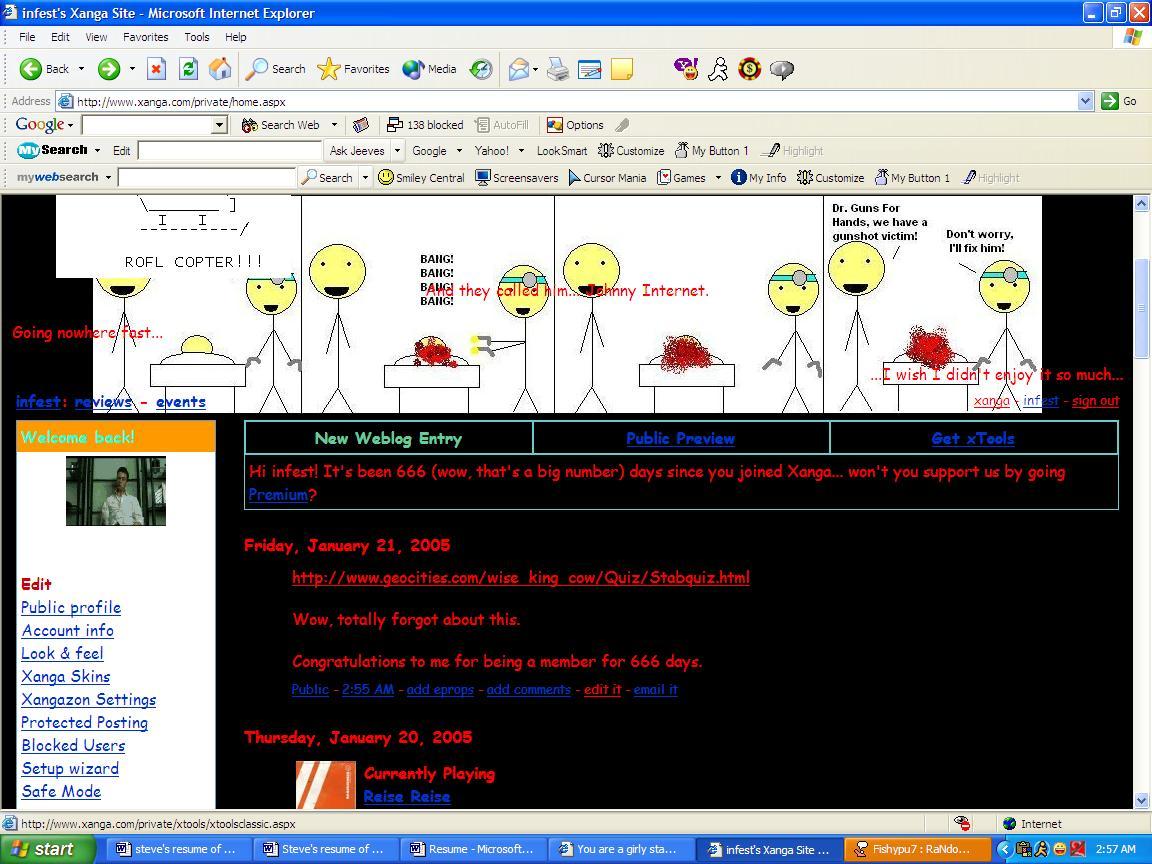
Task: Open the File menu
Action: click(x=27, y=37)
